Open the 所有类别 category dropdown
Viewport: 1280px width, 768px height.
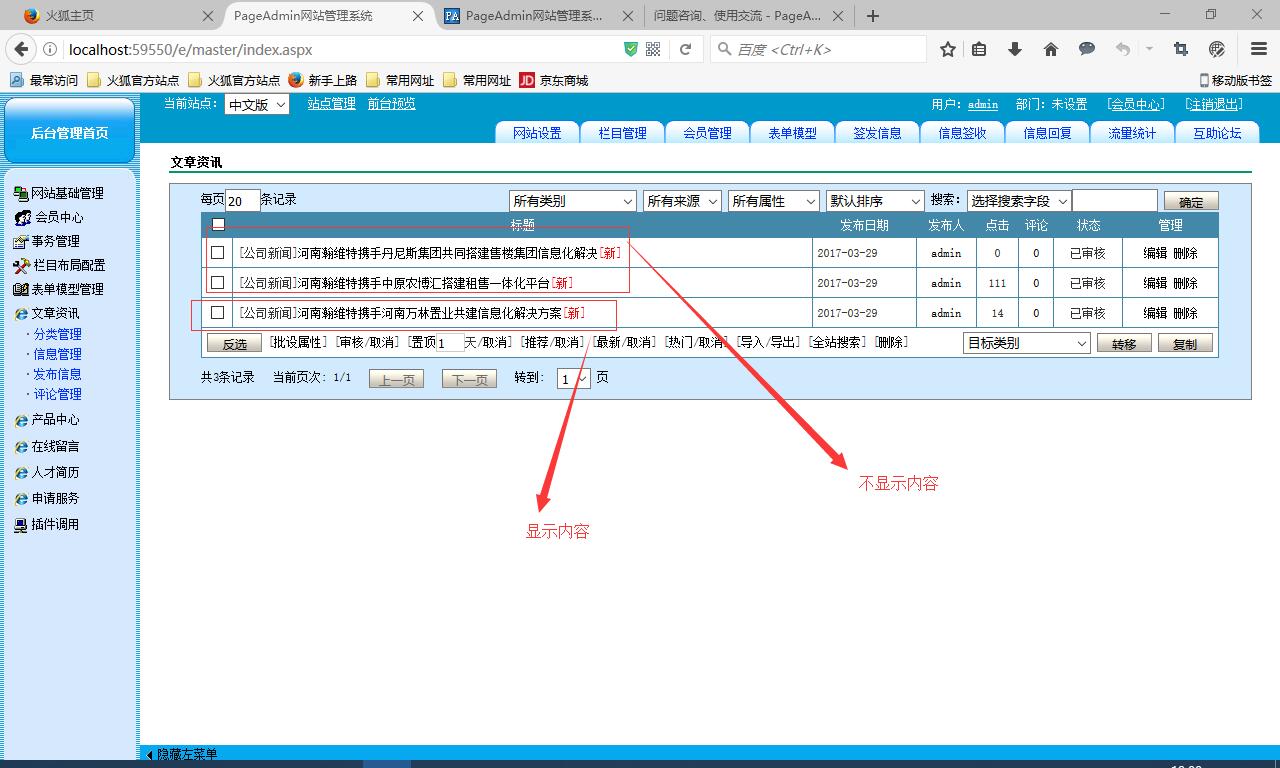(572, 201)
